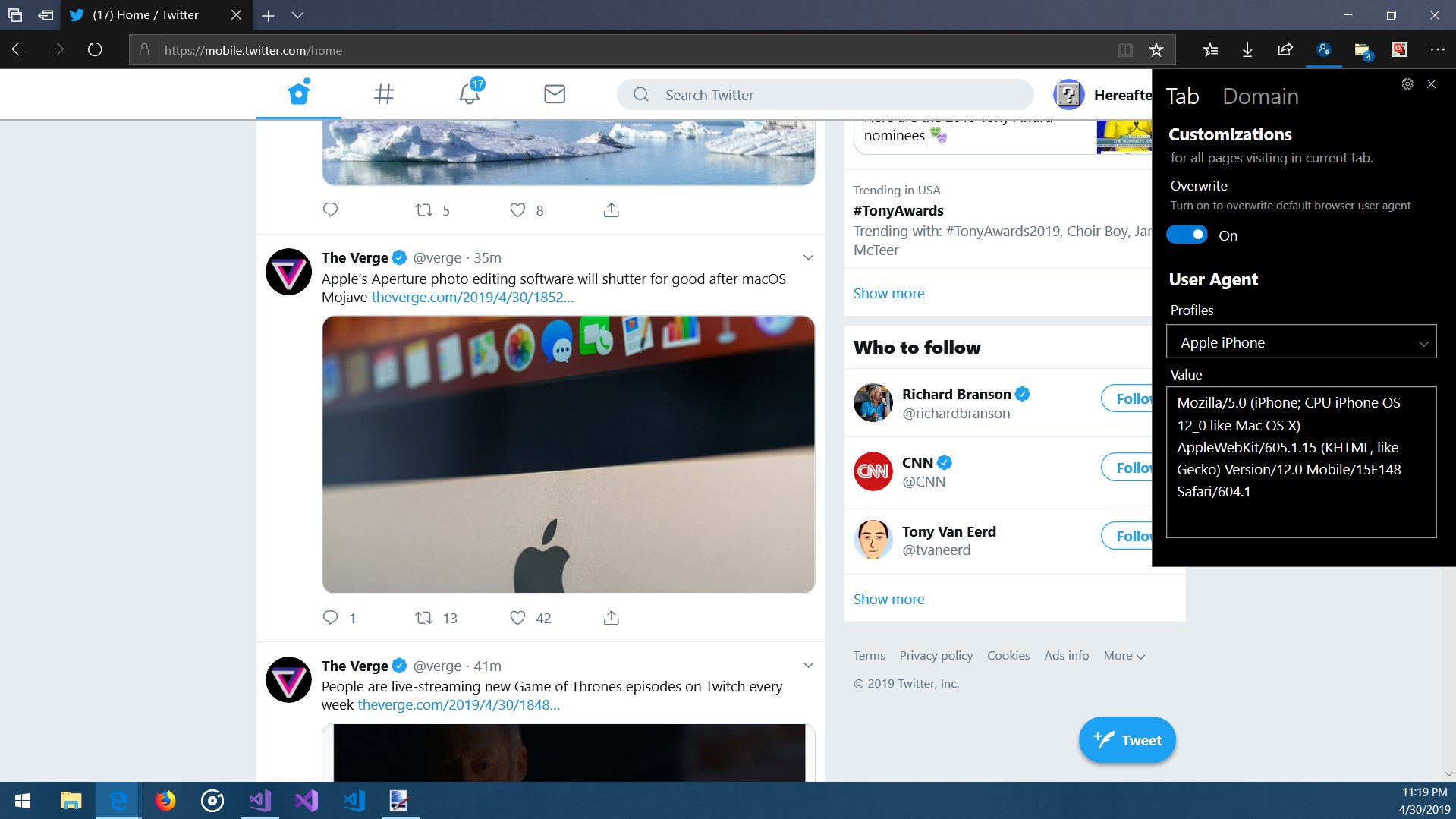Set tabs aside icon in title bar
The height and width of the screenshot is (819, 1456).
(46, 15)
